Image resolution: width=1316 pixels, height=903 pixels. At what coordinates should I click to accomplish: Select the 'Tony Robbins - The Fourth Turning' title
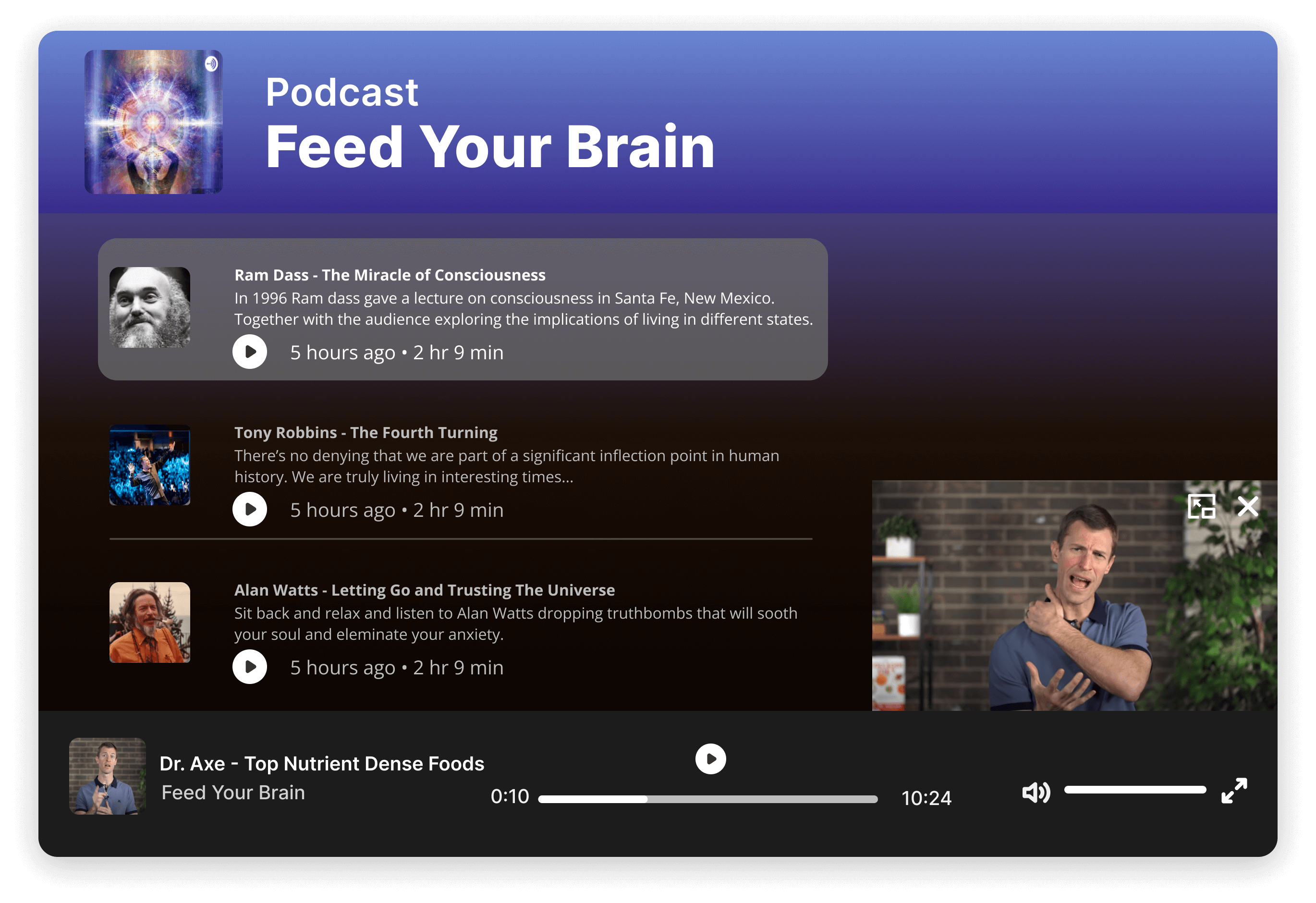pyautogui.click(x=365, y=432)
